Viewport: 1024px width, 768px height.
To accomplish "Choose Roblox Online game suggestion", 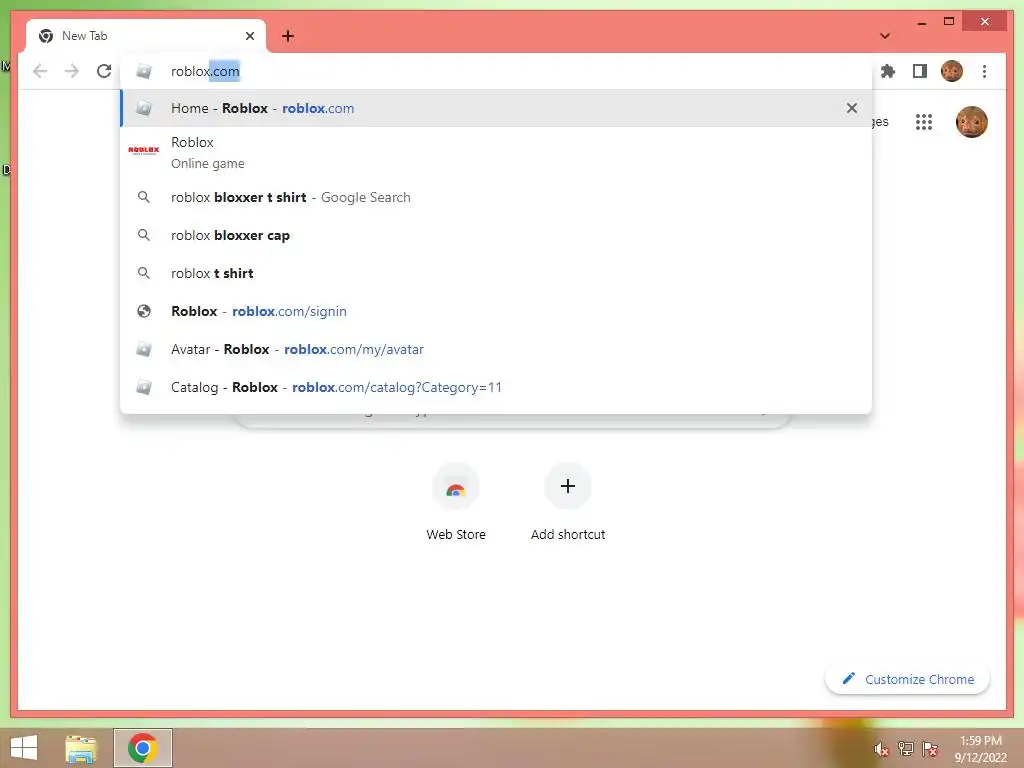I will click(x=496, y=152).
